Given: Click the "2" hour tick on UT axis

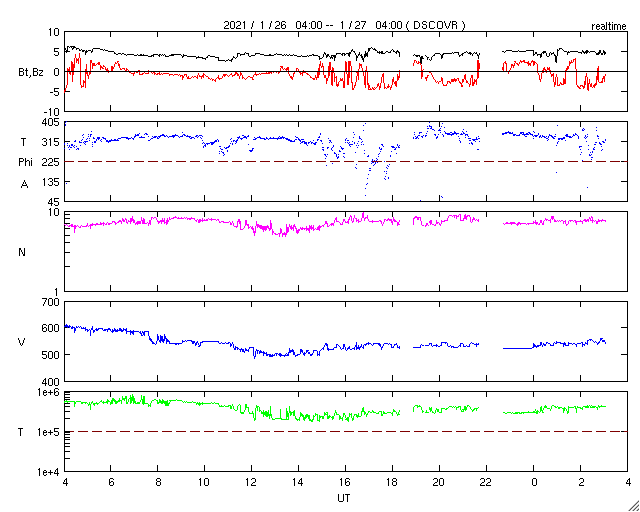Looking at the screenshot, I should [581, 482].
